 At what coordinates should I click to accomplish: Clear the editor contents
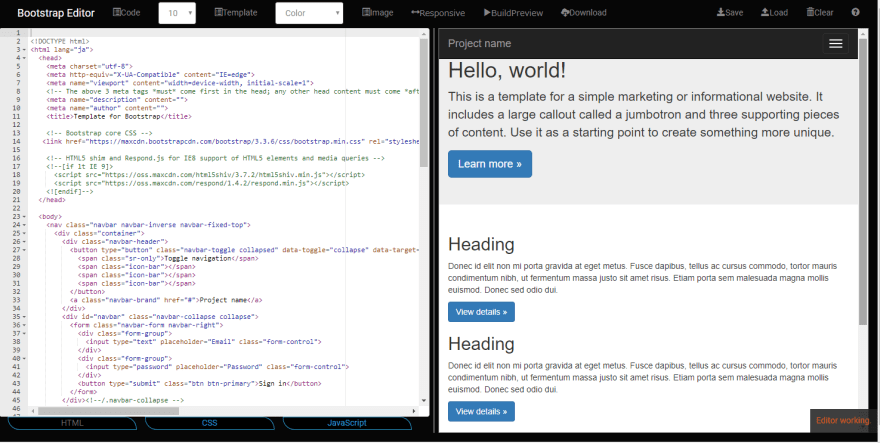coord(820,12)
